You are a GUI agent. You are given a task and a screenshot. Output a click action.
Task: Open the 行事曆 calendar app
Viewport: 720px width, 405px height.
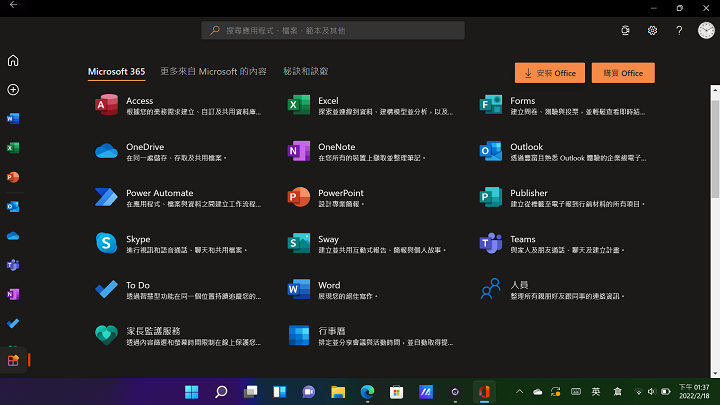[x=370, y=336]
